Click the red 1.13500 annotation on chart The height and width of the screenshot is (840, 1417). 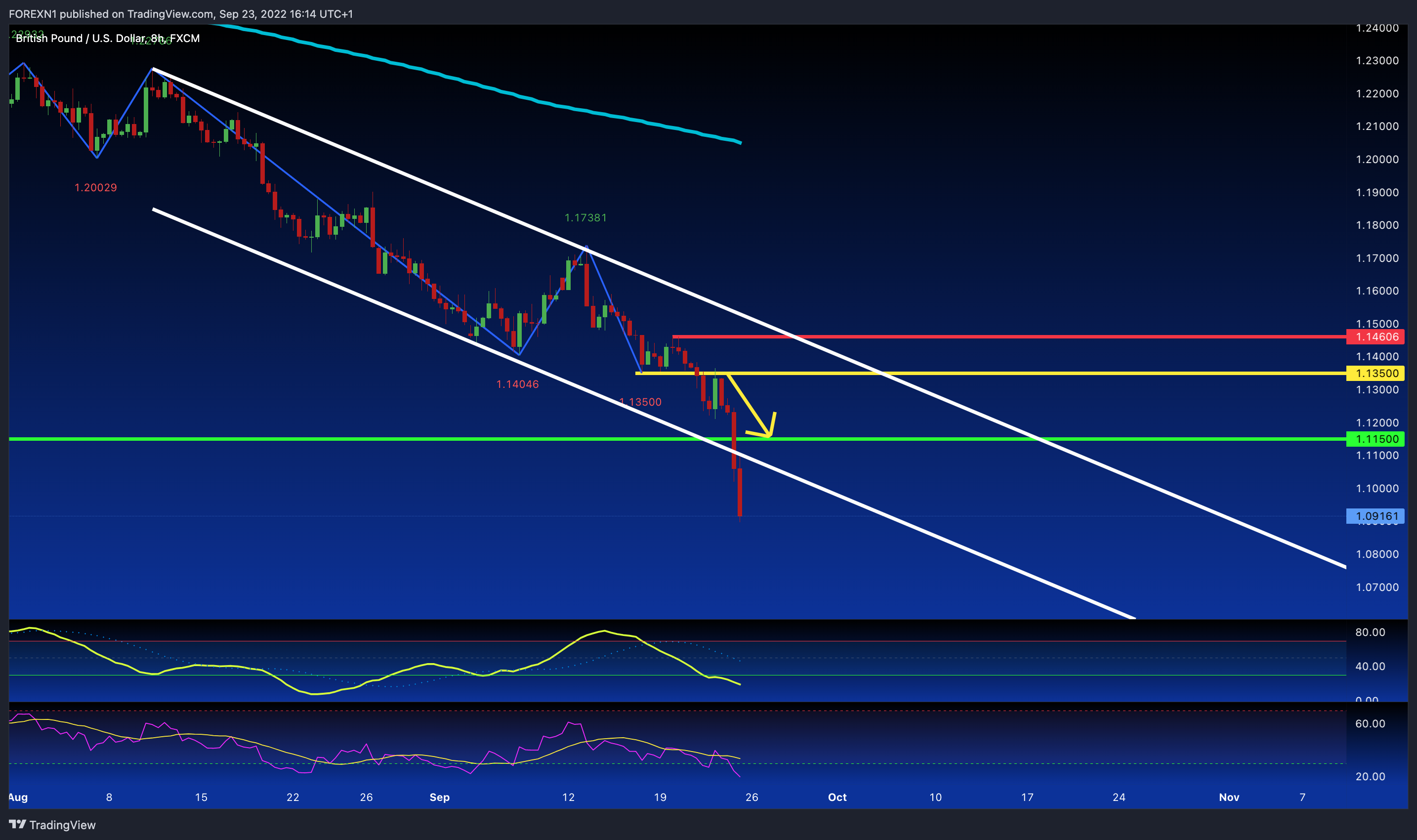point(640,402)
